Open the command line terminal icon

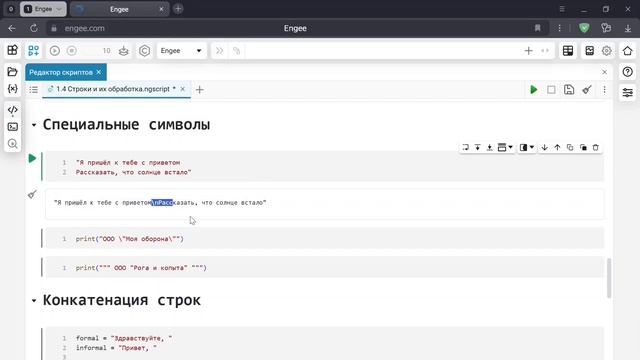click(x=13, y=127)
